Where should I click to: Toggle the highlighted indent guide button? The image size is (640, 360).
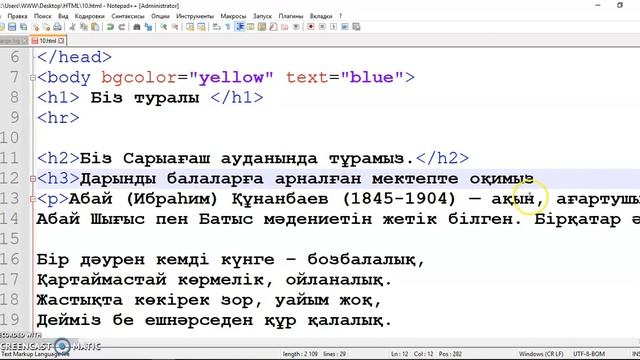(240, 27)
